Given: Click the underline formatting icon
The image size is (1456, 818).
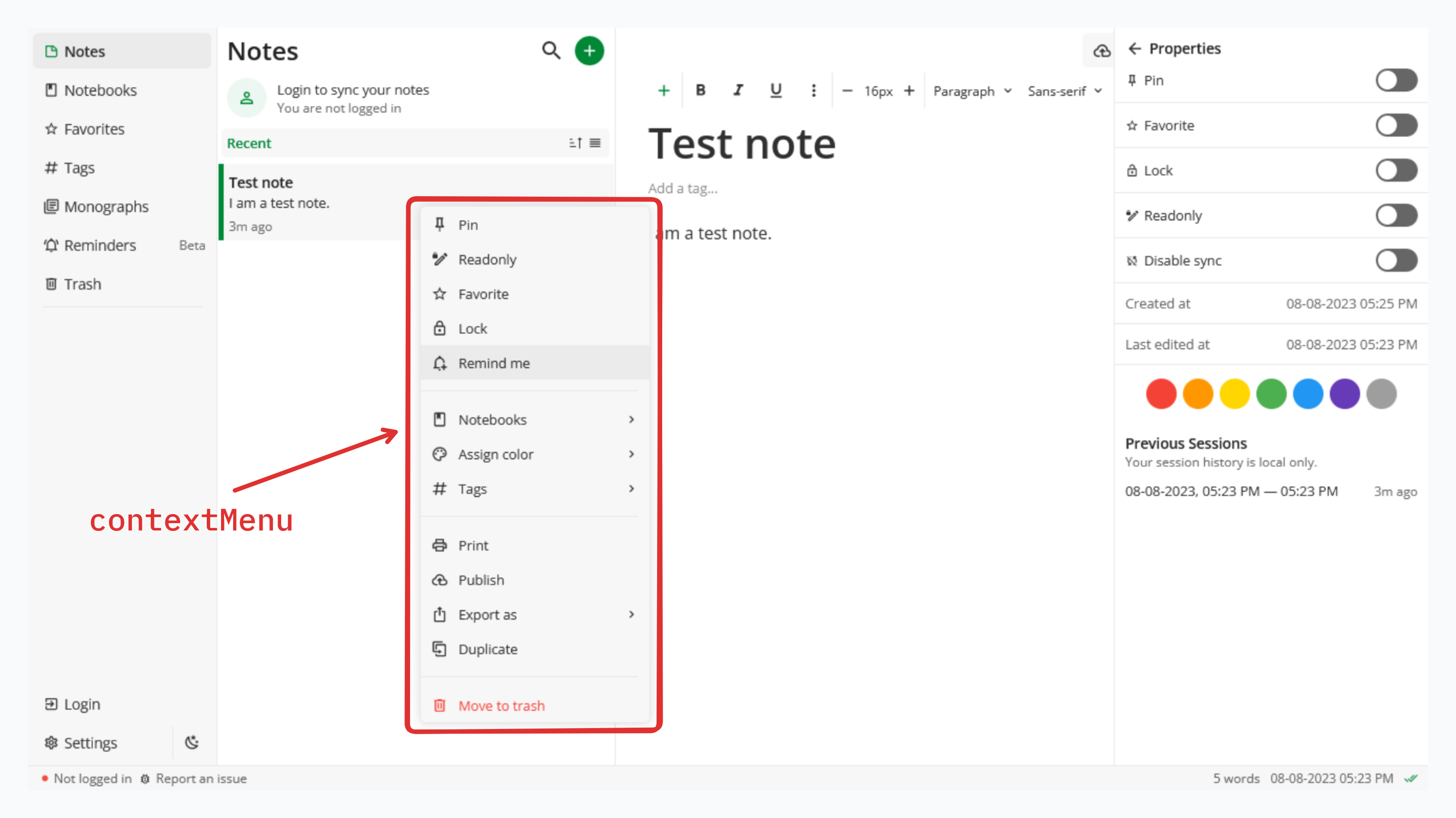Looking at the screenshot, I should pos(776,90).
